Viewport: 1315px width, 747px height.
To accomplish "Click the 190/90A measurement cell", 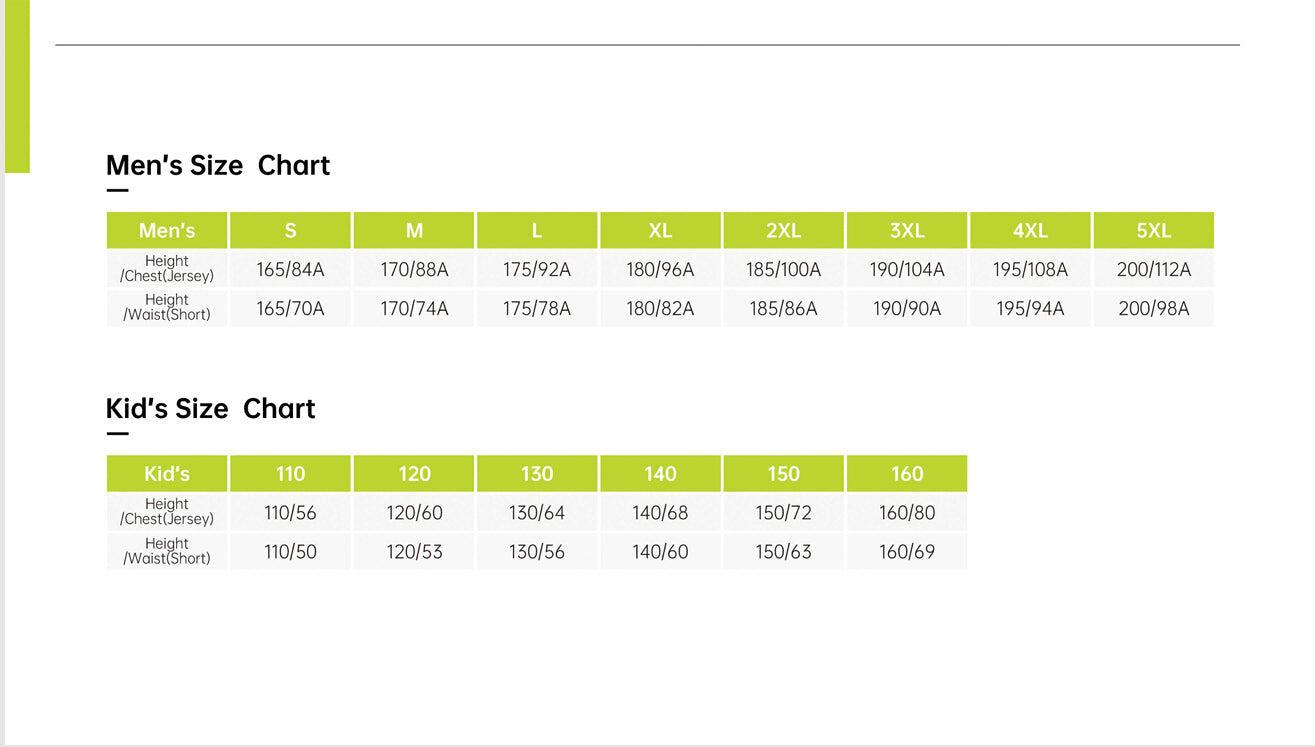I will coord(907,309).
